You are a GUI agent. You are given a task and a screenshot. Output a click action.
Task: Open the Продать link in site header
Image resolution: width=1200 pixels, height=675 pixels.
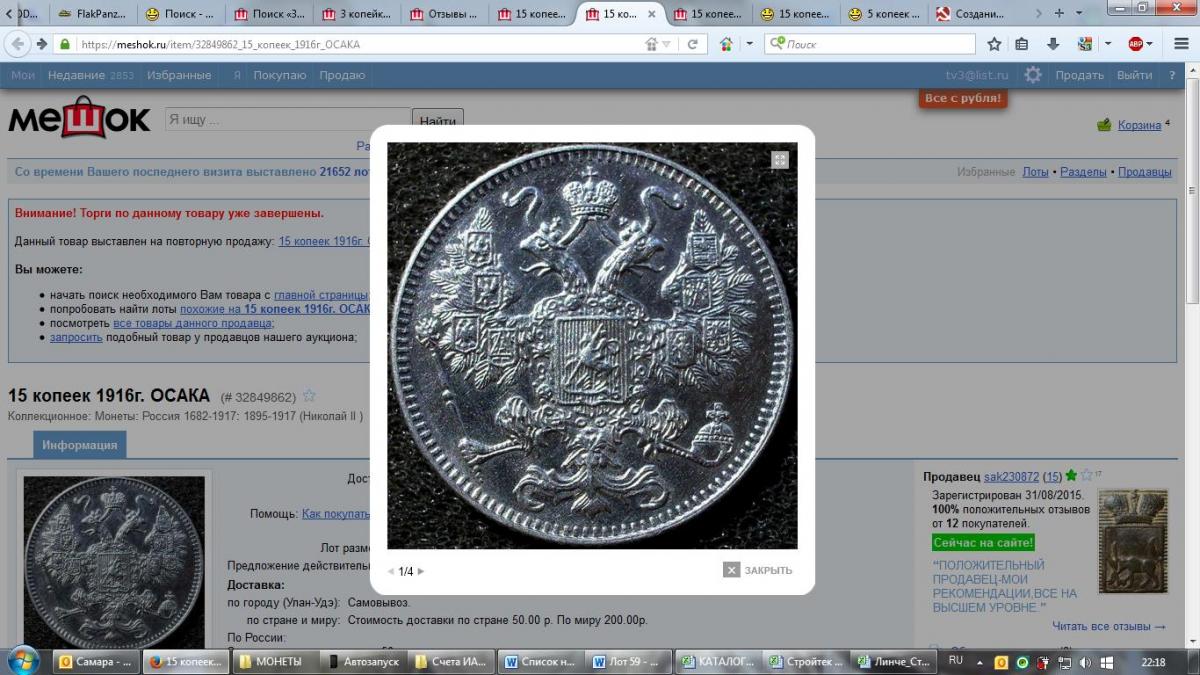tap(1080, 75)
